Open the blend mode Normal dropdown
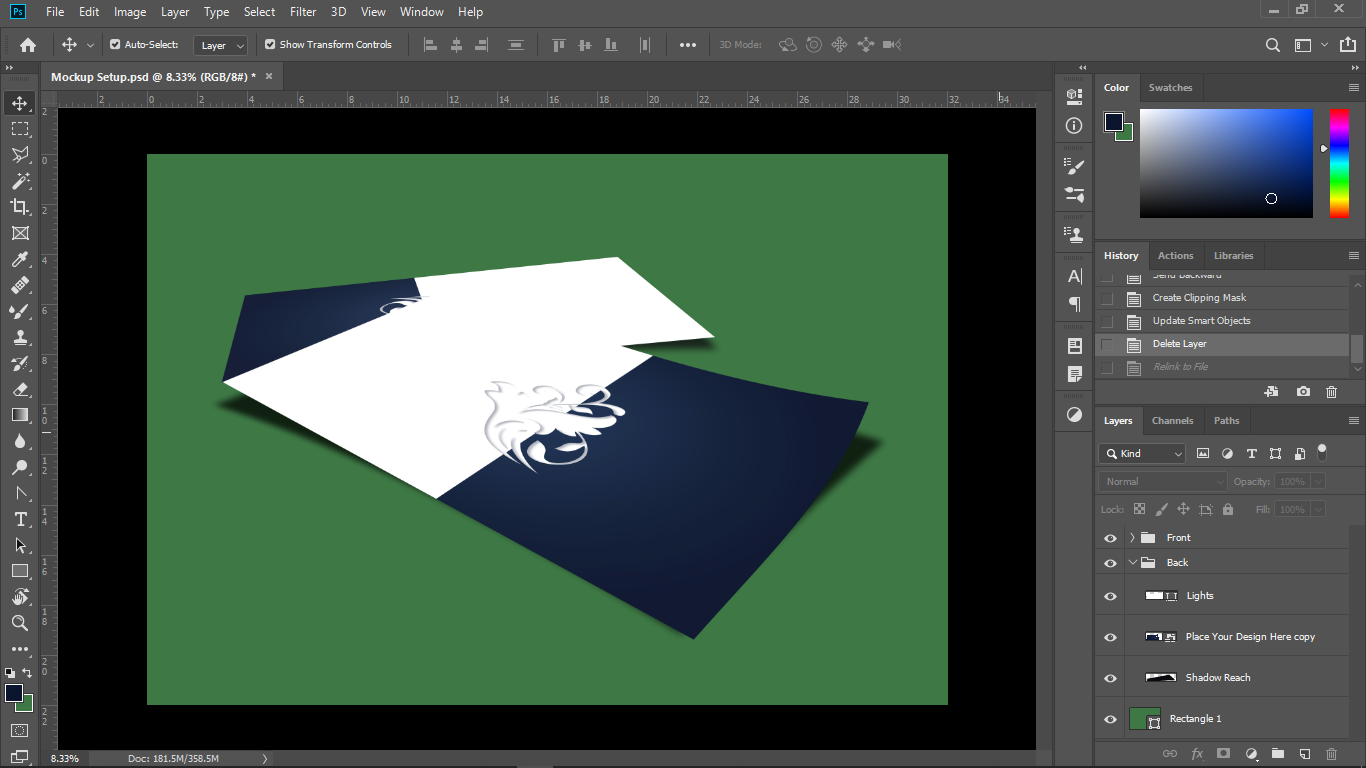The width and height of the screenshot is (1366, 768). pyautogui.click(x=1162, y=482)
